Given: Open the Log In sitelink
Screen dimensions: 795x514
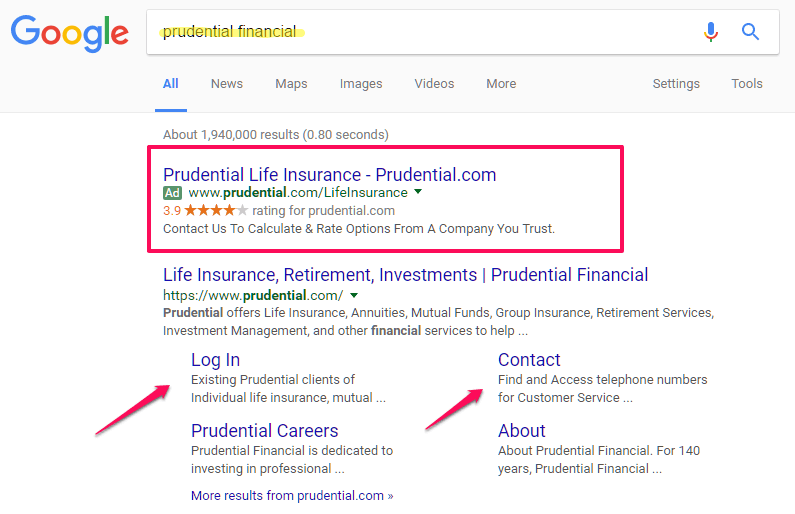Looking at the screenshot, I should coord(215,359).
